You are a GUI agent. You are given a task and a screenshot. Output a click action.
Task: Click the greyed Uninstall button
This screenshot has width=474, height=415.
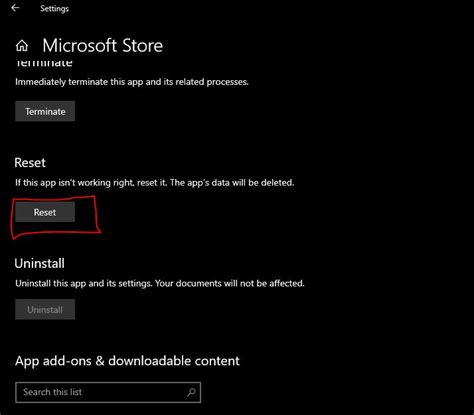pyautogui.click(x=45, y=309)
